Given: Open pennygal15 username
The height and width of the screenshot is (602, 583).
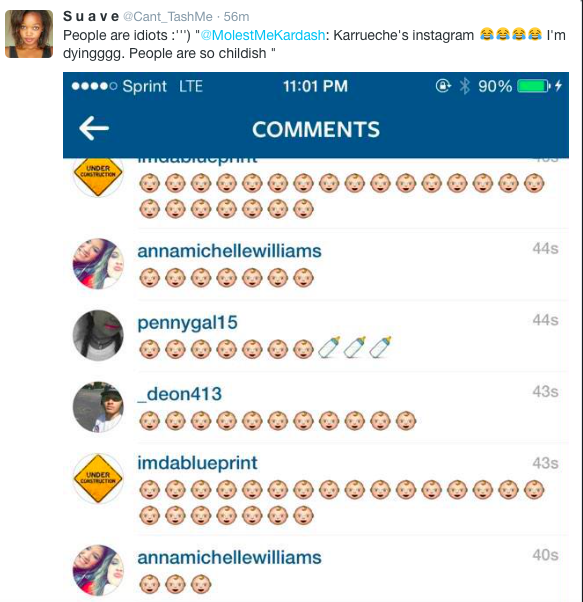Looking at the screenshot, I should coord(187,323).
